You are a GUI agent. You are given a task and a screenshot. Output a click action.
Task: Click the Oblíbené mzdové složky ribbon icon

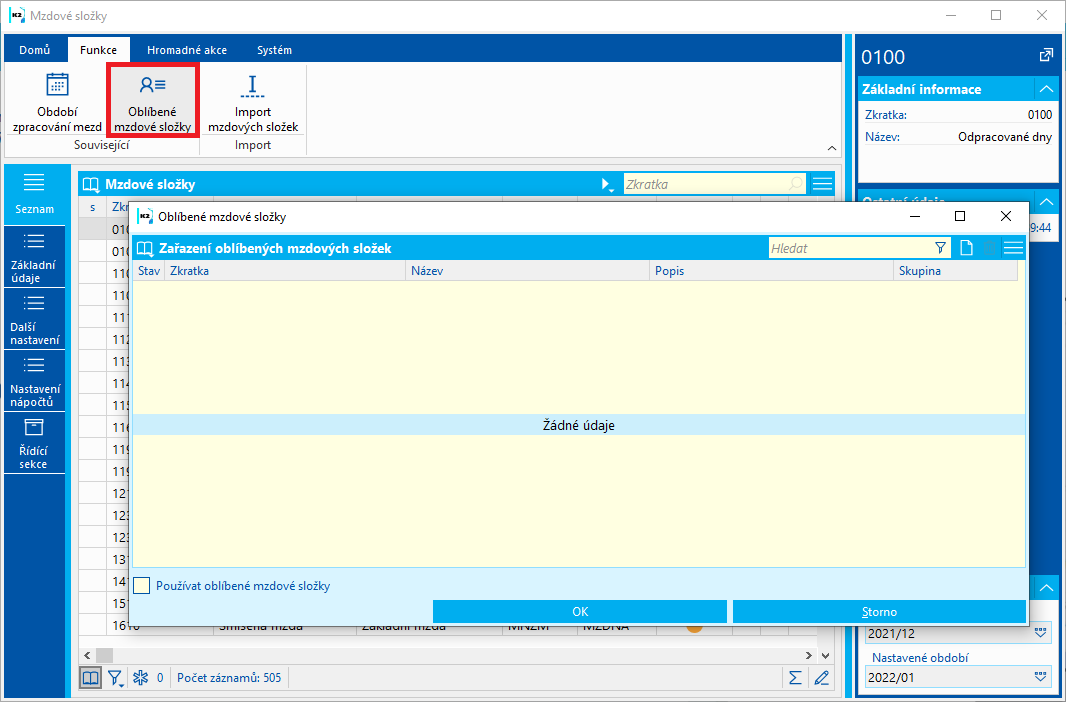pos(153,84)
